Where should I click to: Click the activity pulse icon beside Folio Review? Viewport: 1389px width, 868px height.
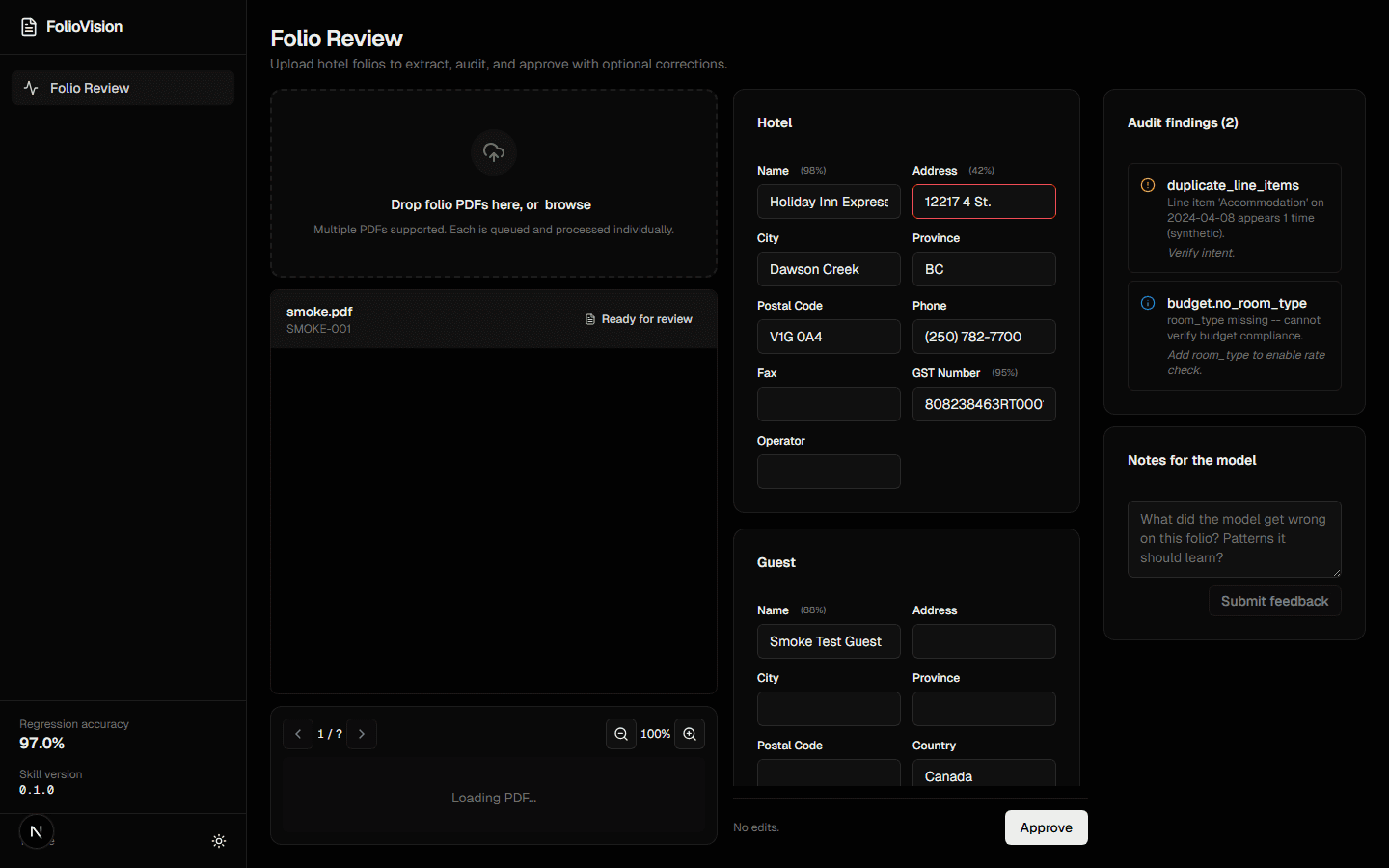click(31, 88)
